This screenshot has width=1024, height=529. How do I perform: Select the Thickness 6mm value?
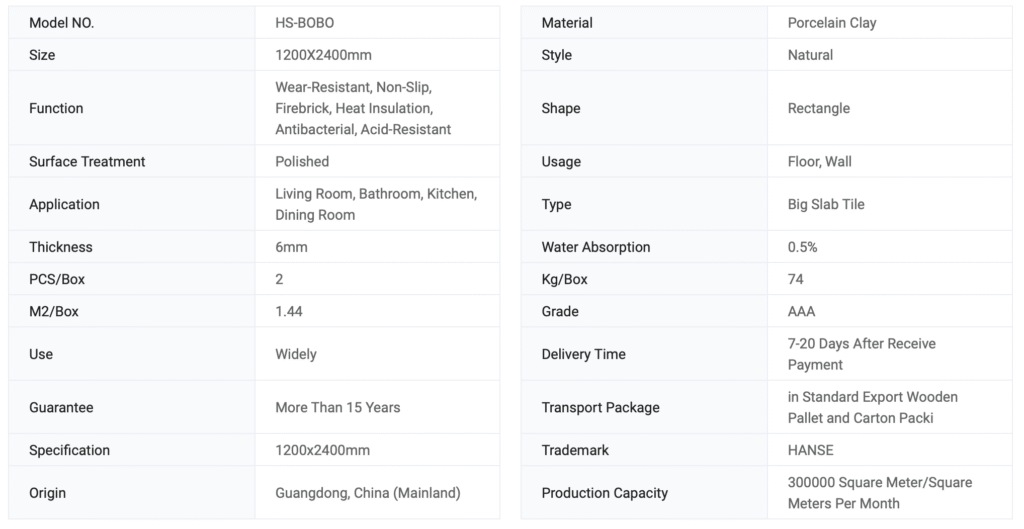292,247
